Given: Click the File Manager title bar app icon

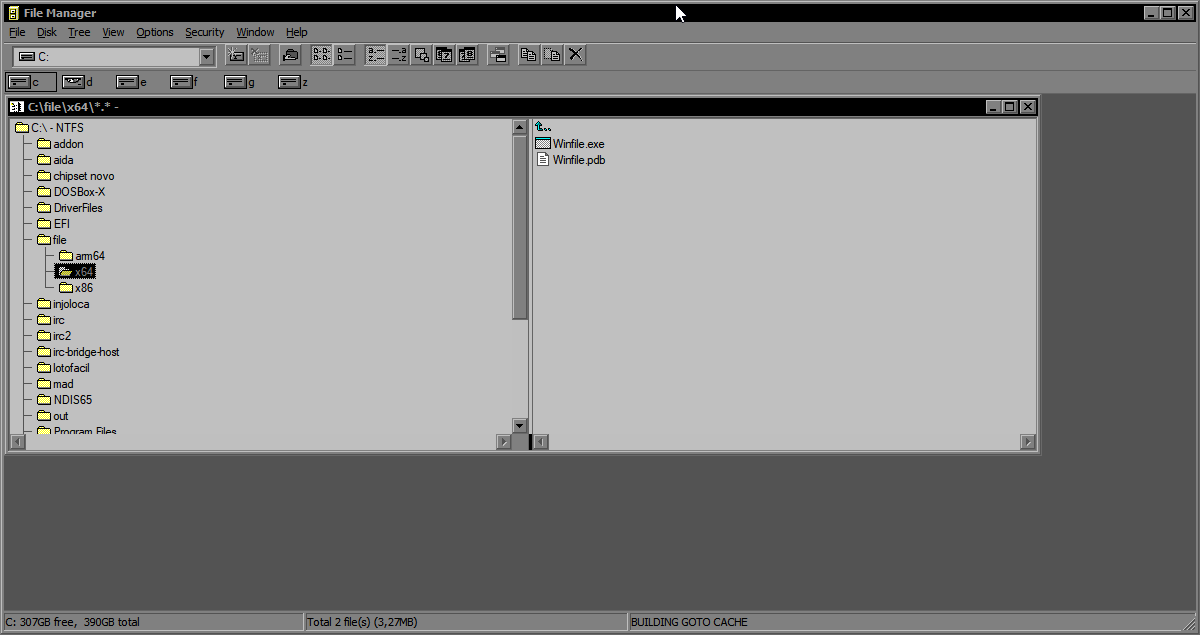Looking at the screenshot, I should (x=13, y=12).
